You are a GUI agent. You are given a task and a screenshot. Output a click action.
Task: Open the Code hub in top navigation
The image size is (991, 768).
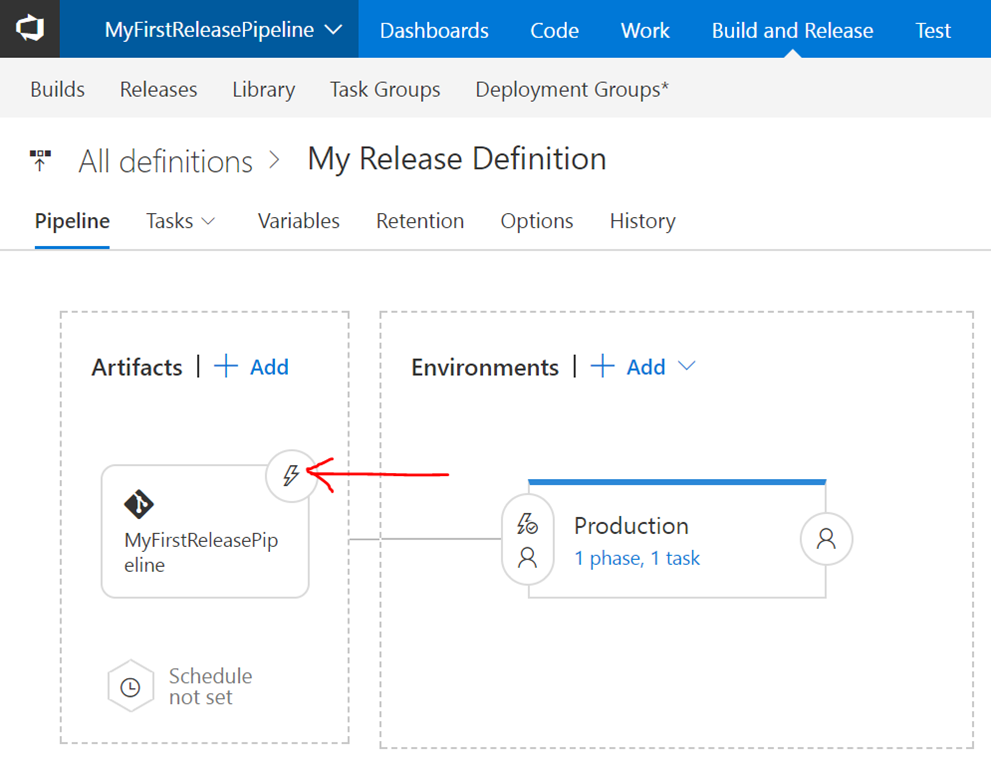coord(554,30)
